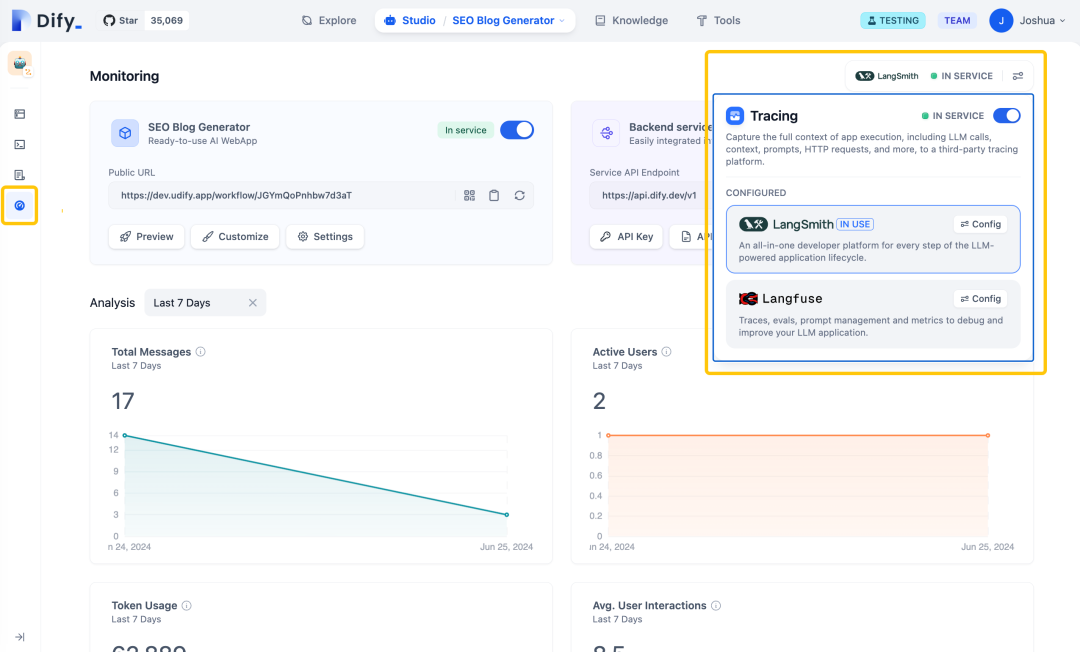Viewport: 1080px width, 652px height.
Task: Select the Logs icon in the sidebar
Action: point(20,175)
